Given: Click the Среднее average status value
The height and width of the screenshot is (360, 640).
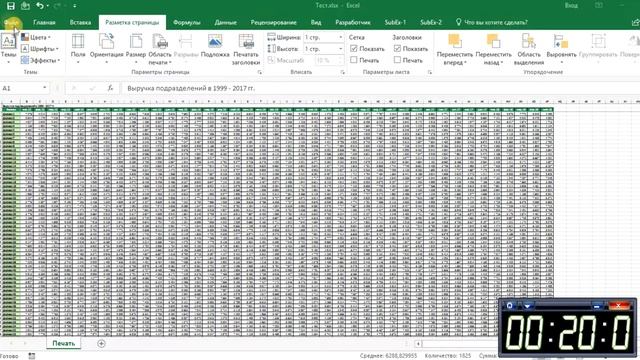Looking at the screenshot, I should [388, 356].
